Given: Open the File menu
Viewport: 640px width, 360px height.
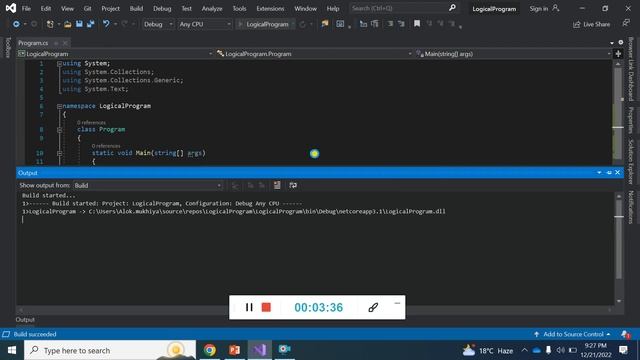Looking at the screenshot, I should pos(26,8).
